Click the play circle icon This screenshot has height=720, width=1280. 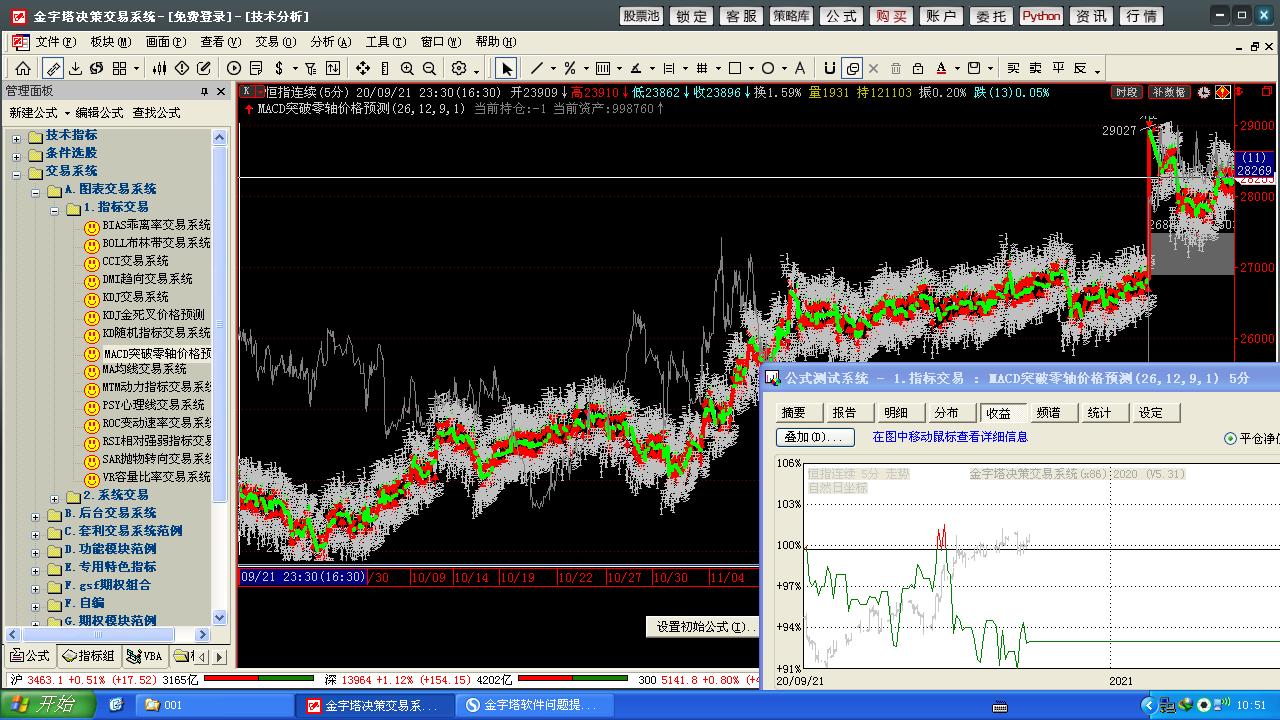click(x=234, y=68)
